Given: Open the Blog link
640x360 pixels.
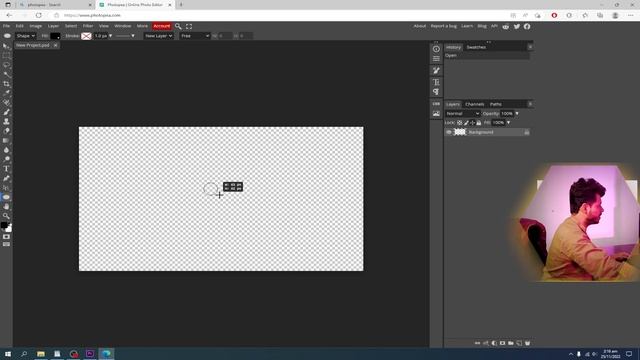Looking at the screenshot, I should point(482,26).
